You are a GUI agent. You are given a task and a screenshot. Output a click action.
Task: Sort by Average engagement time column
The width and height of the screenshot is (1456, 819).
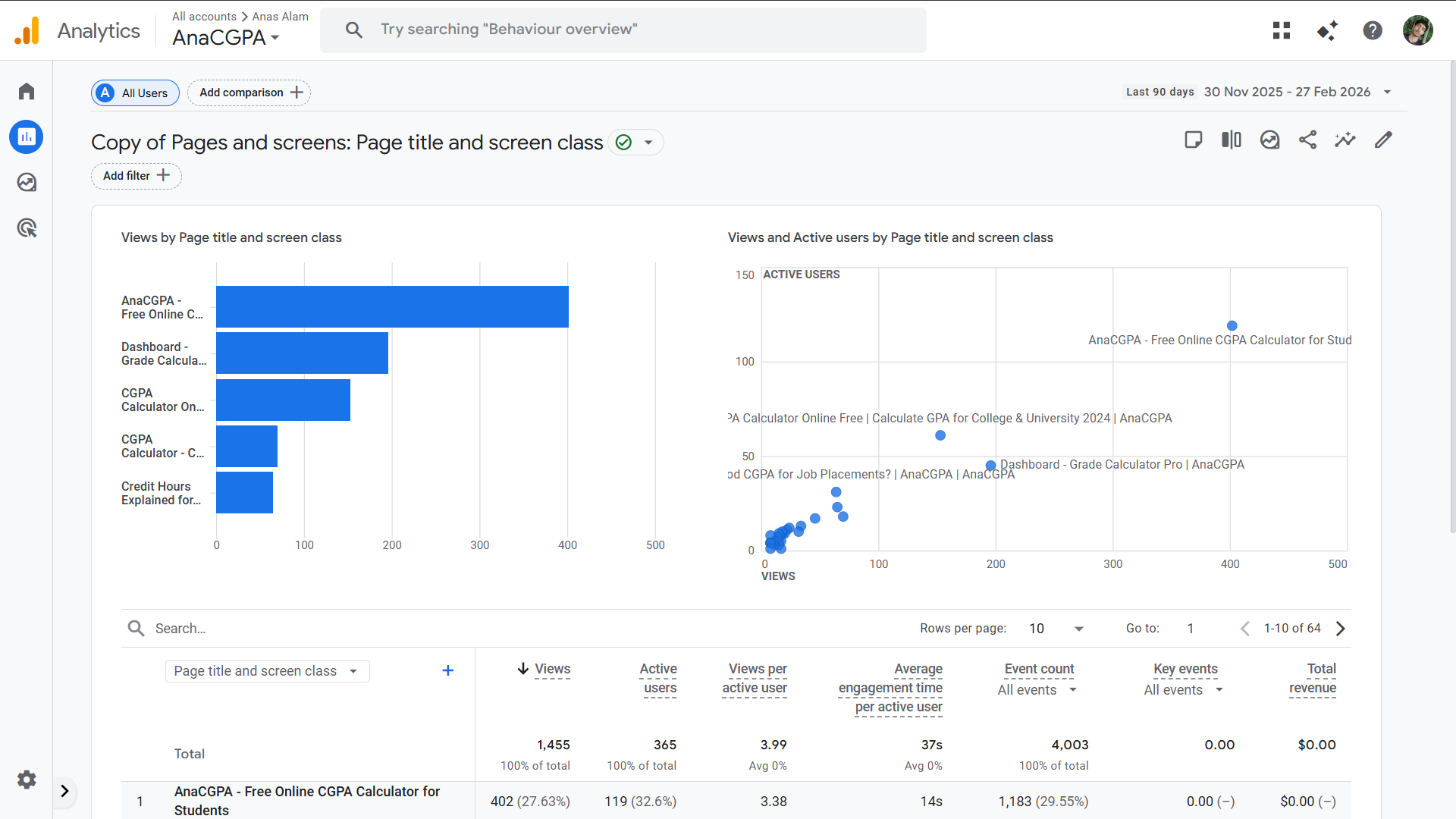(890, 688)
